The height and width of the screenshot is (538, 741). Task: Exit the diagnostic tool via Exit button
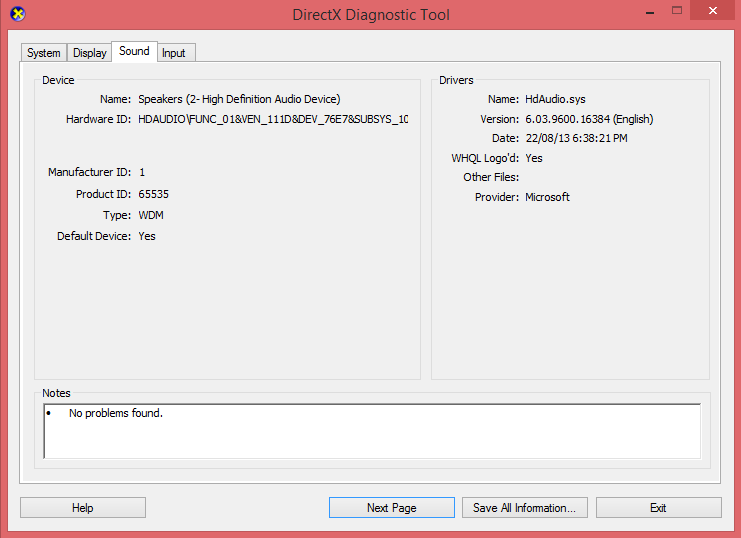[658, 508]
